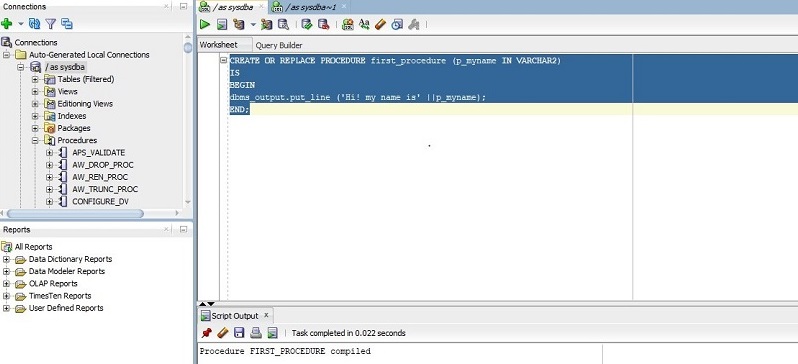Click the Apply Filter funnel icon

click(50, 23)
